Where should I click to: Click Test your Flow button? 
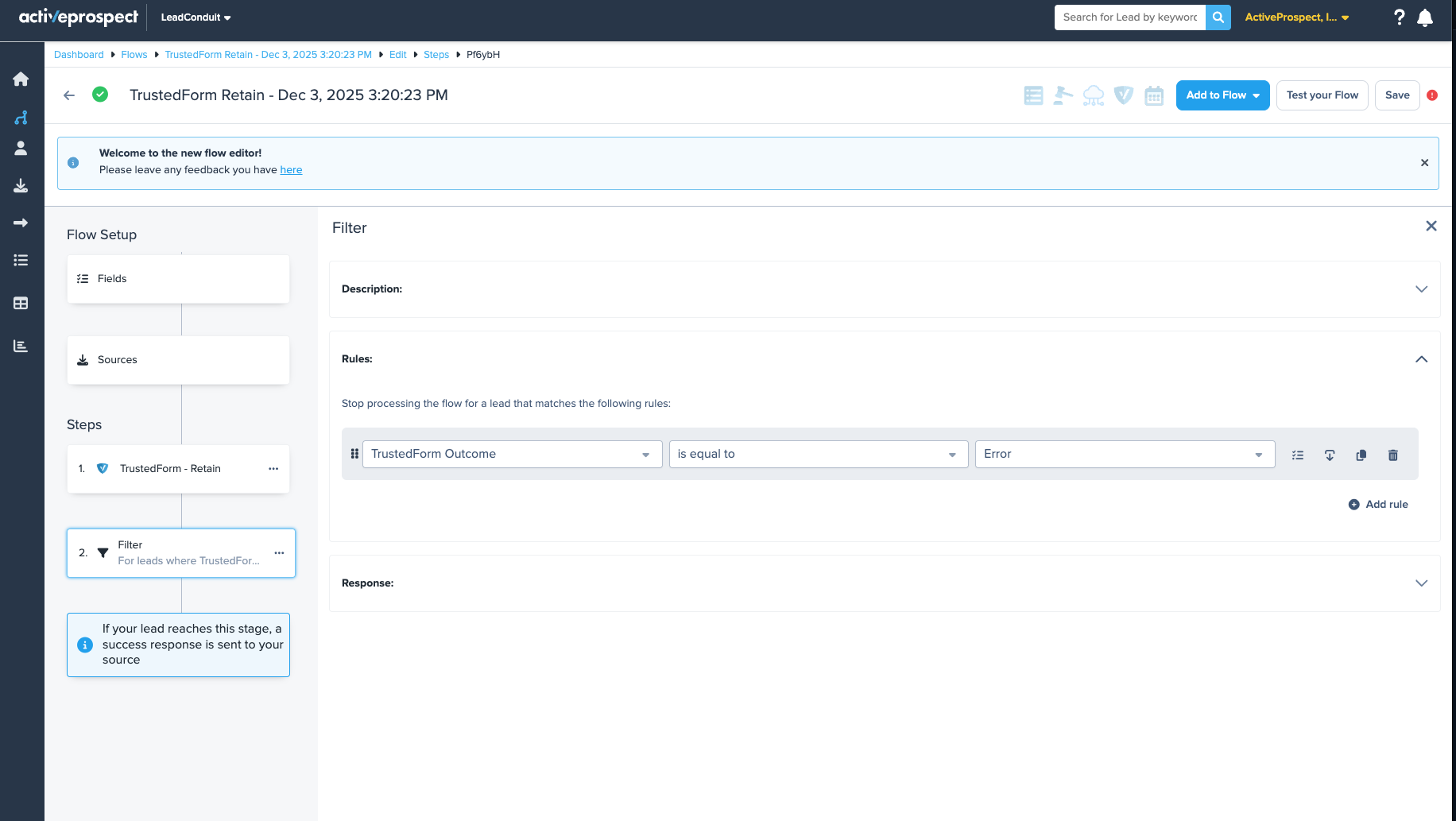1322,95
